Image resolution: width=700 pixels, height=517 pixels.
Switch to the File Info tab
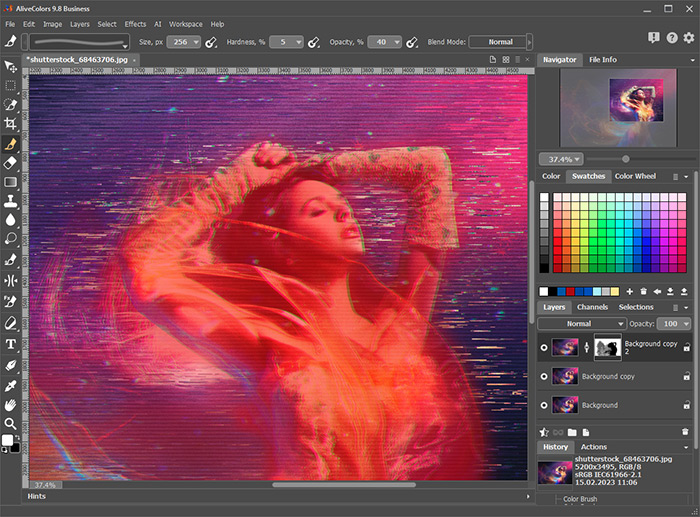click(603, 59)
